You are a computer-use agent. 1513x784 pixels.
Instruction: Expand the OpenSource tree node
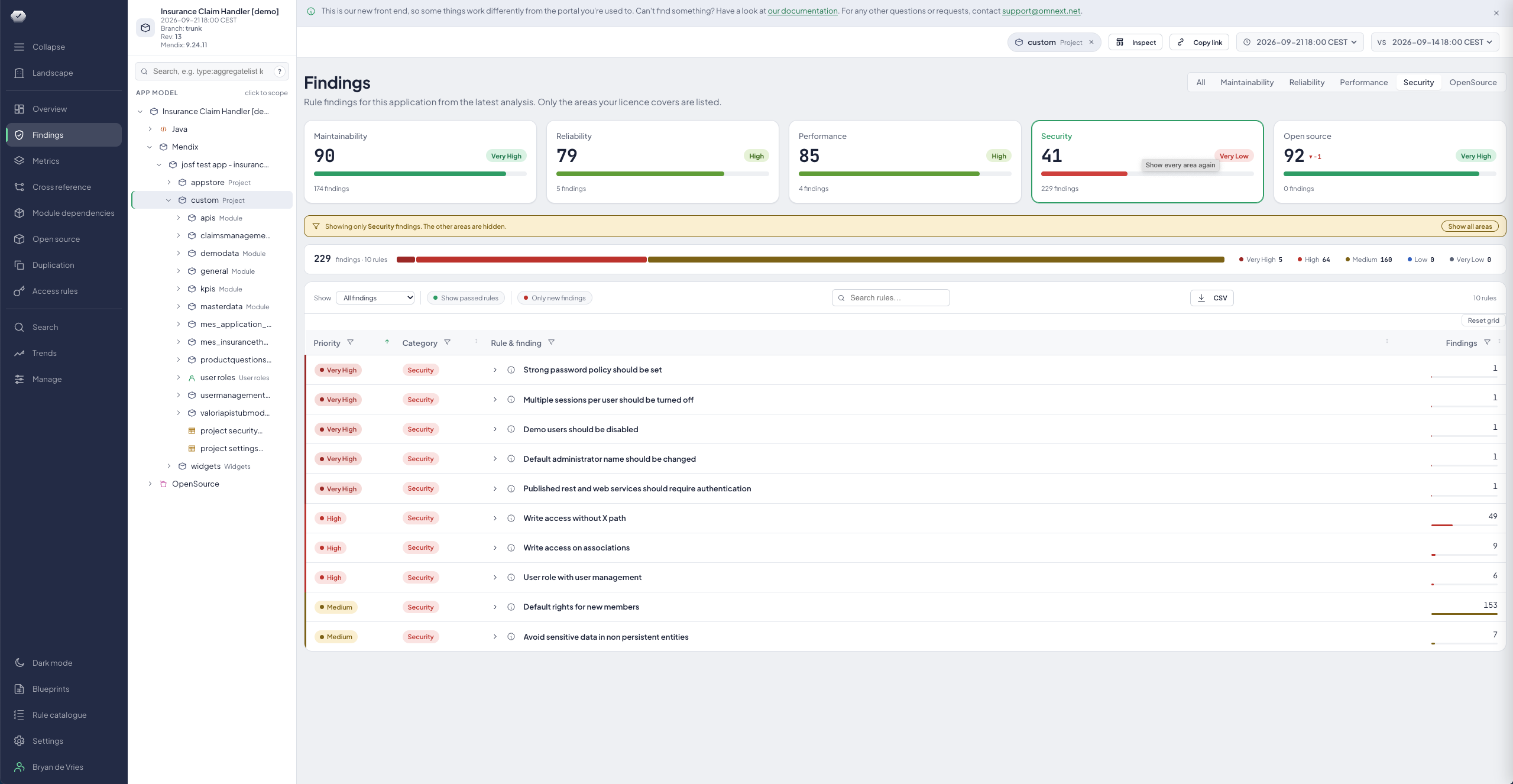(150, 484)
